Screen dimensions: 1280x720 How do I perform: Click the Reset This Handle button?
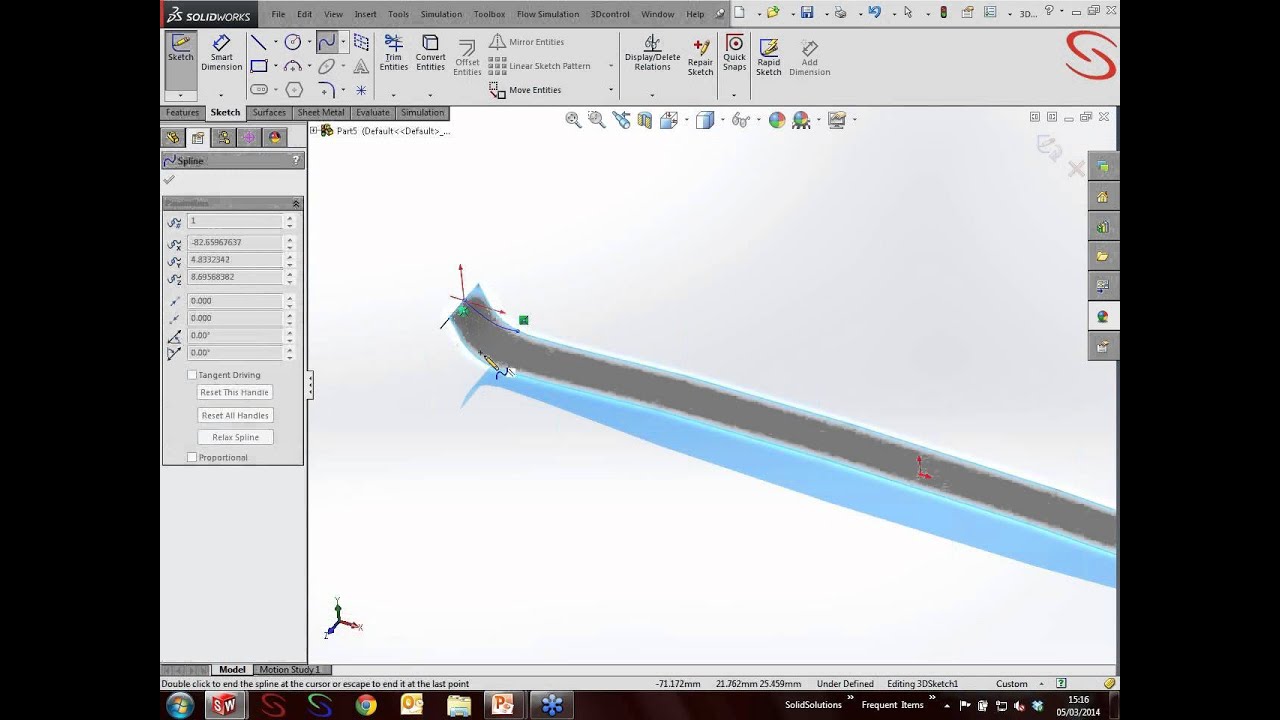[x=234, y=392]
